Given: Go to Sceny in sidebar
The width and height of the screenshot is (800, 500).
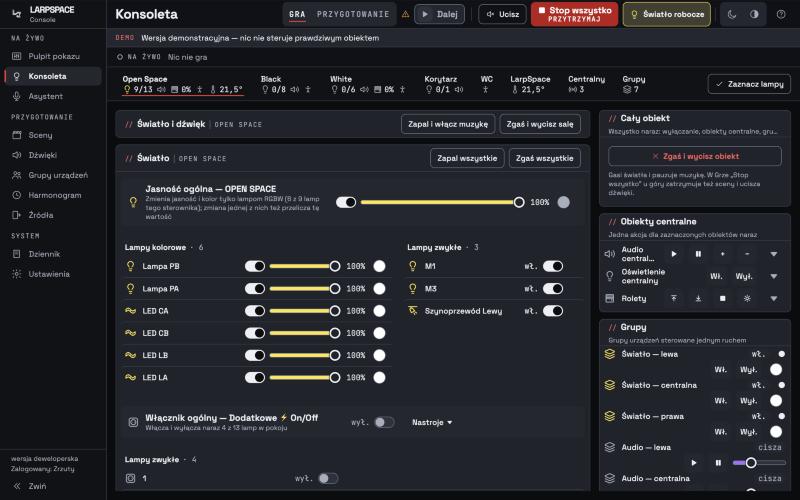Looking at the screenshot, I should (x=53, y=135).
